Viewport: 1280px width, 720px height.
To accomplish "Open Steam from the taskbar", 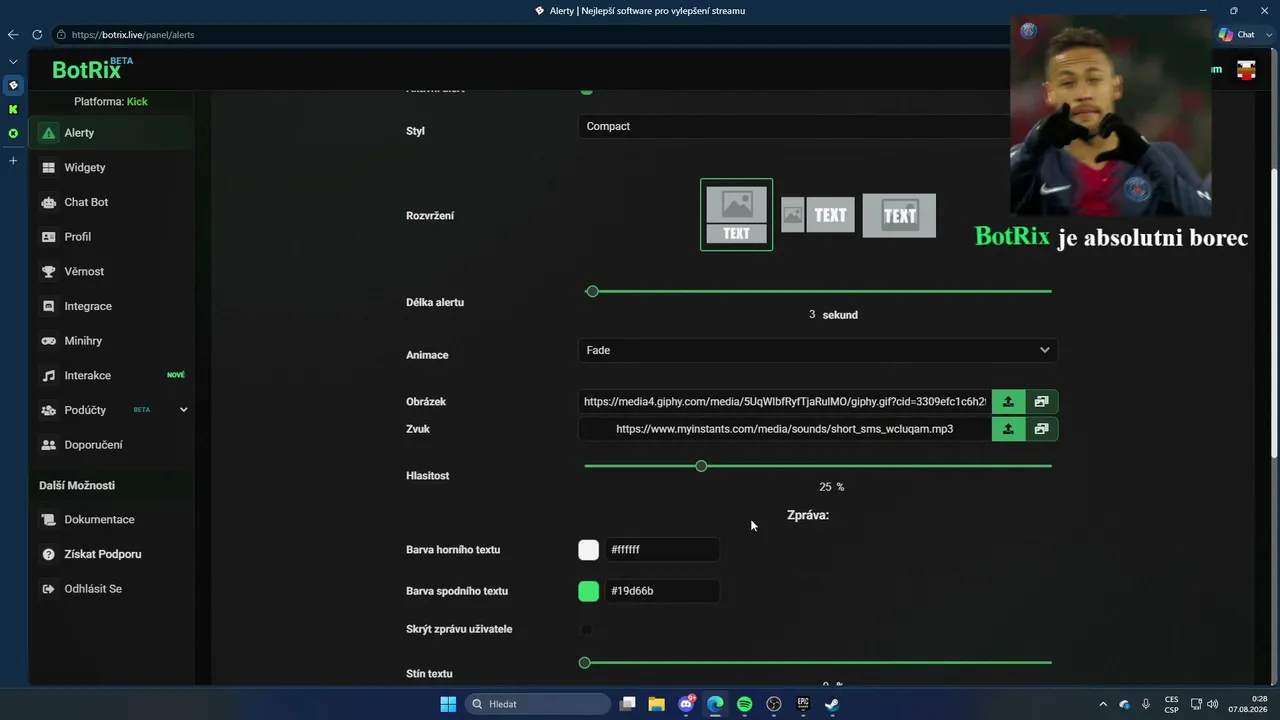I will (832, 704).
